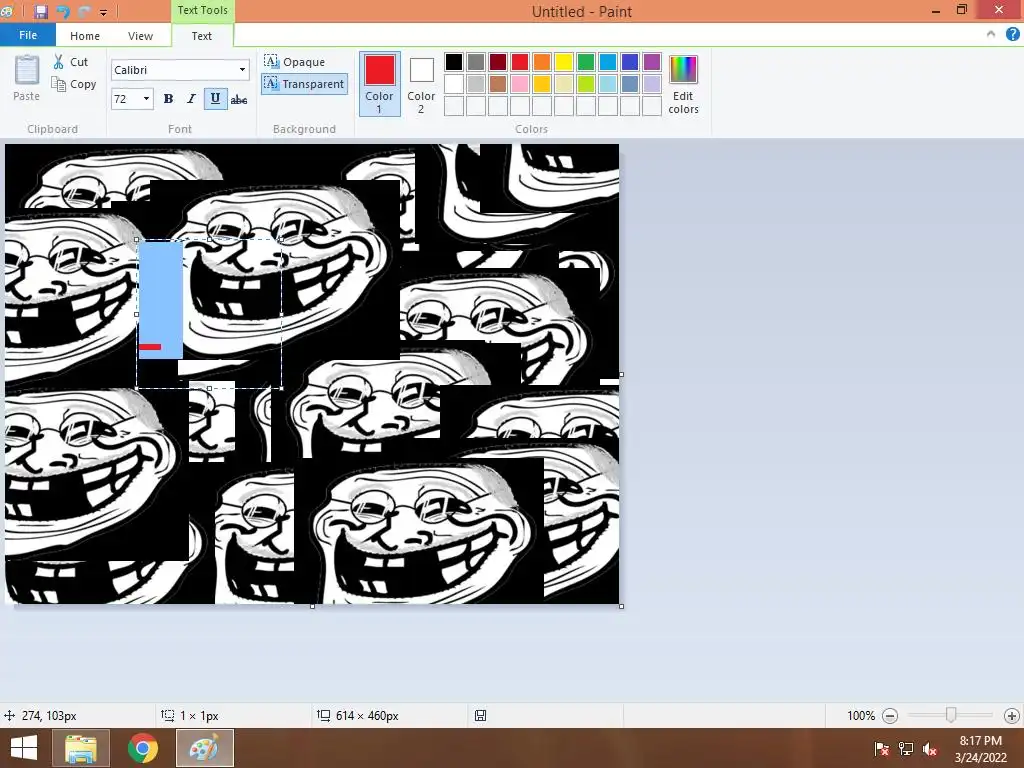Click the Redo arrow icon
The image size is (1024, 768).
(x=84, y=11)
